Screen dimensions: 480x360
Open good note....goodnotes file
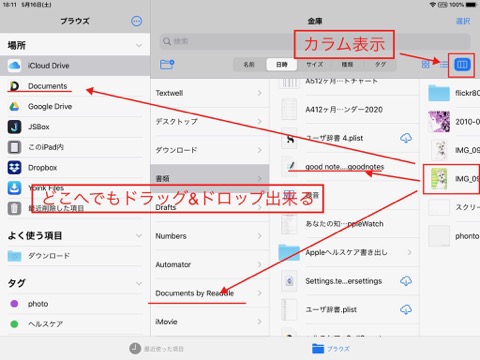[344, 167]
